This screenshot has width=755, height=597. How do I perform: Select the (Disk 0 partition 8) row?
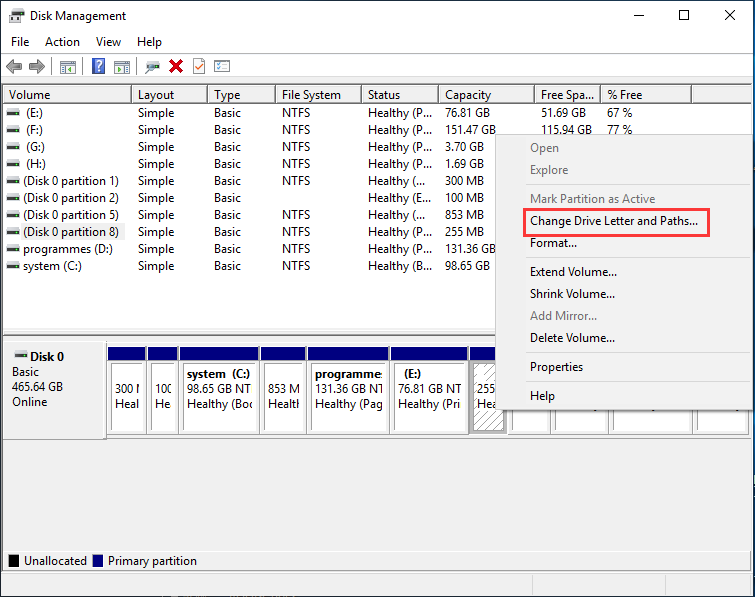coord(71,232)
